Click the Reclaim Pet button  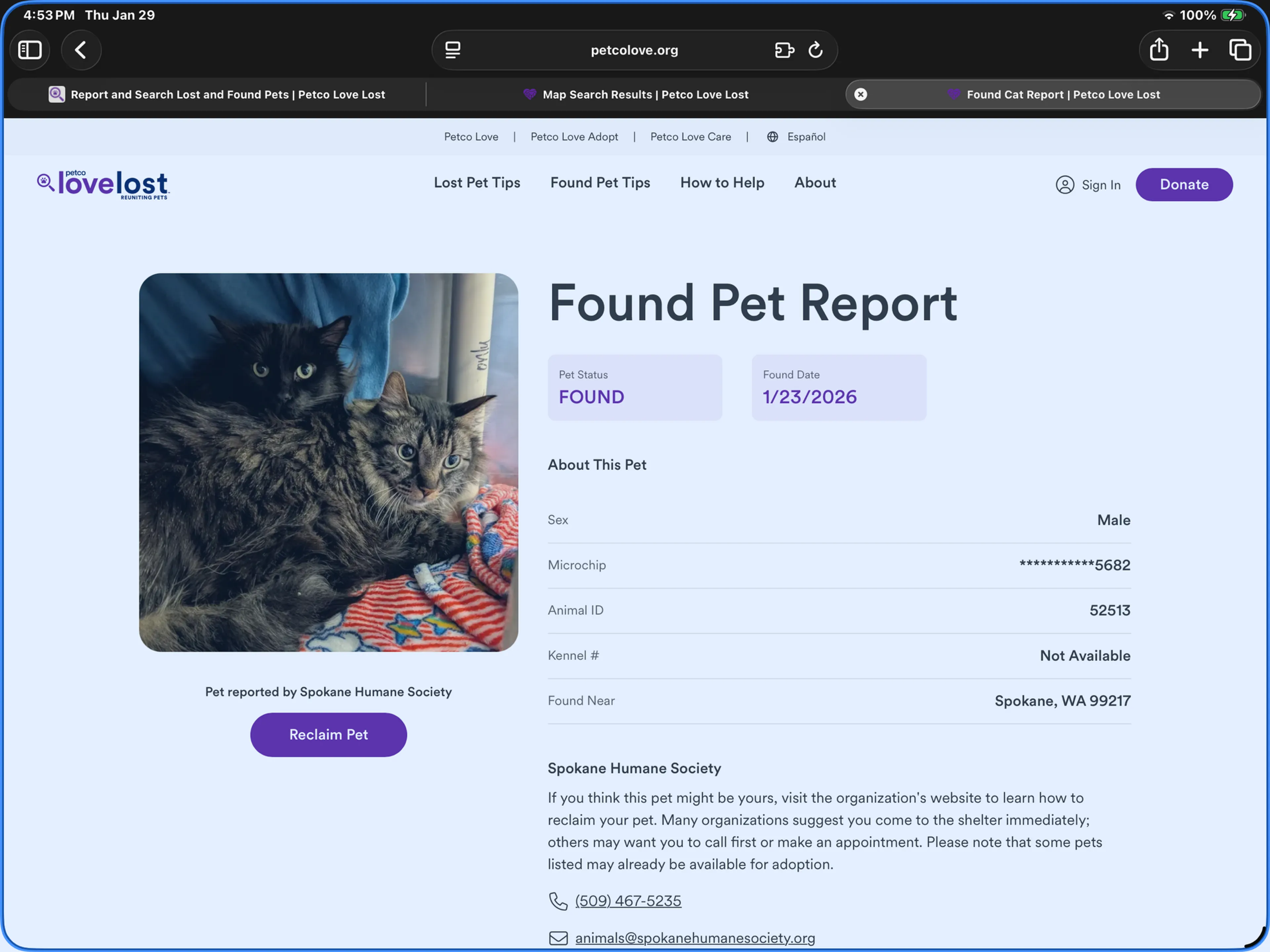[328, 734]
